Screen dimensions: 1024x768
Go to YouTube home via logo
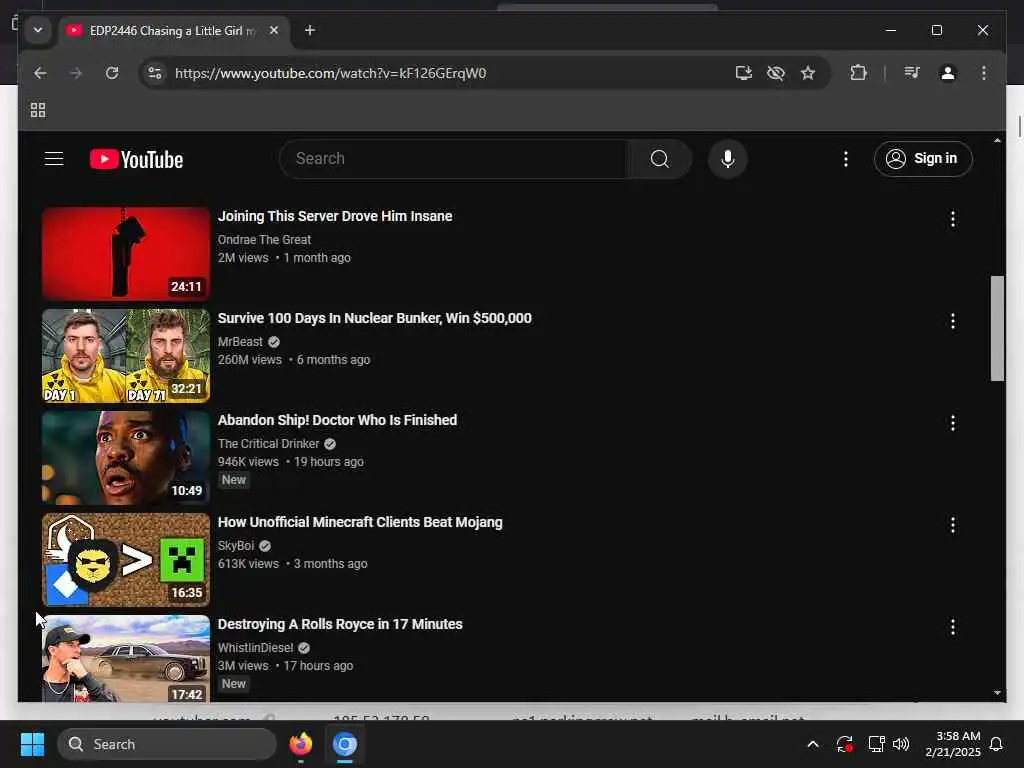click(136, 159)
